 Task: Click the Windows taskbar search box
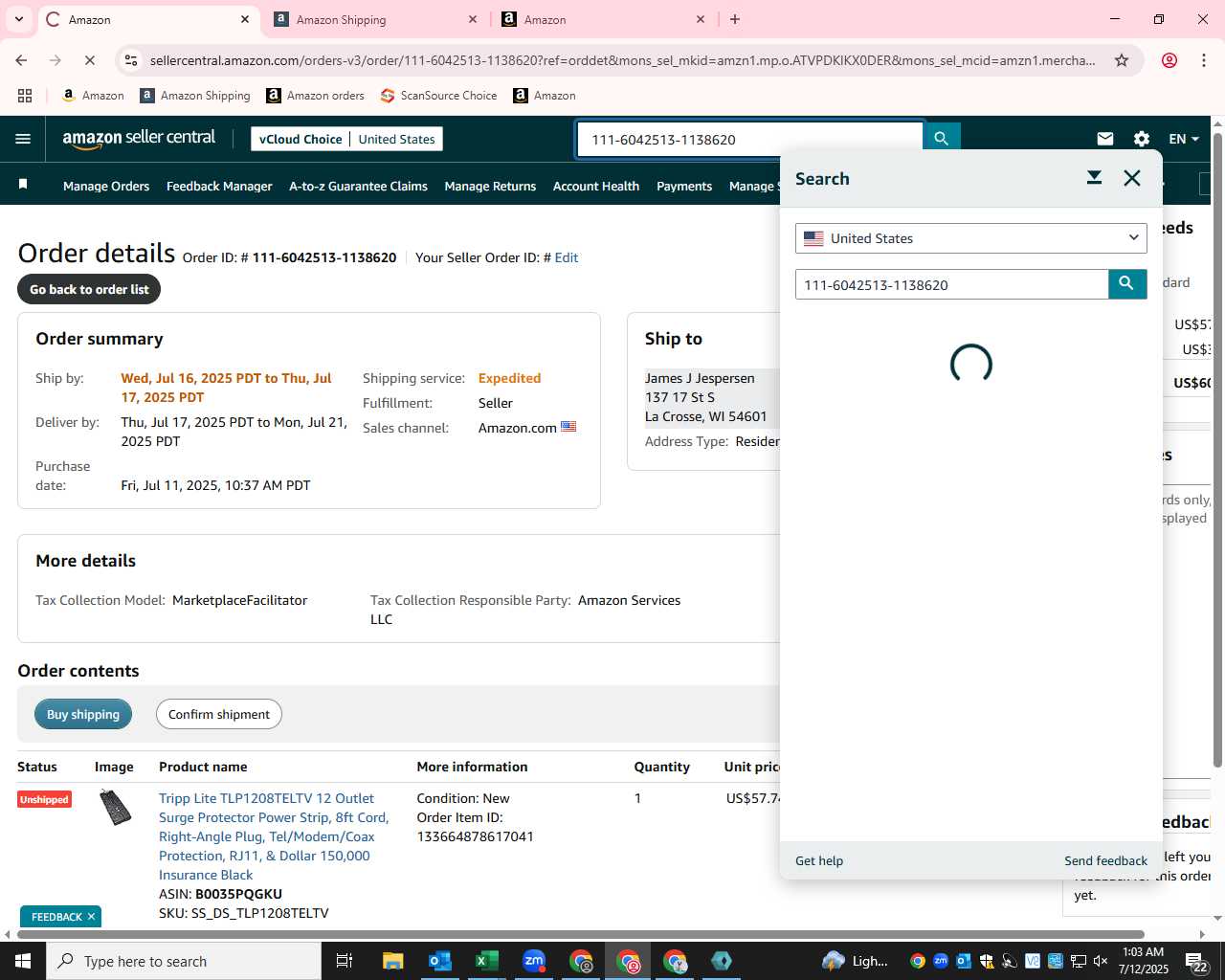[184, 961]
